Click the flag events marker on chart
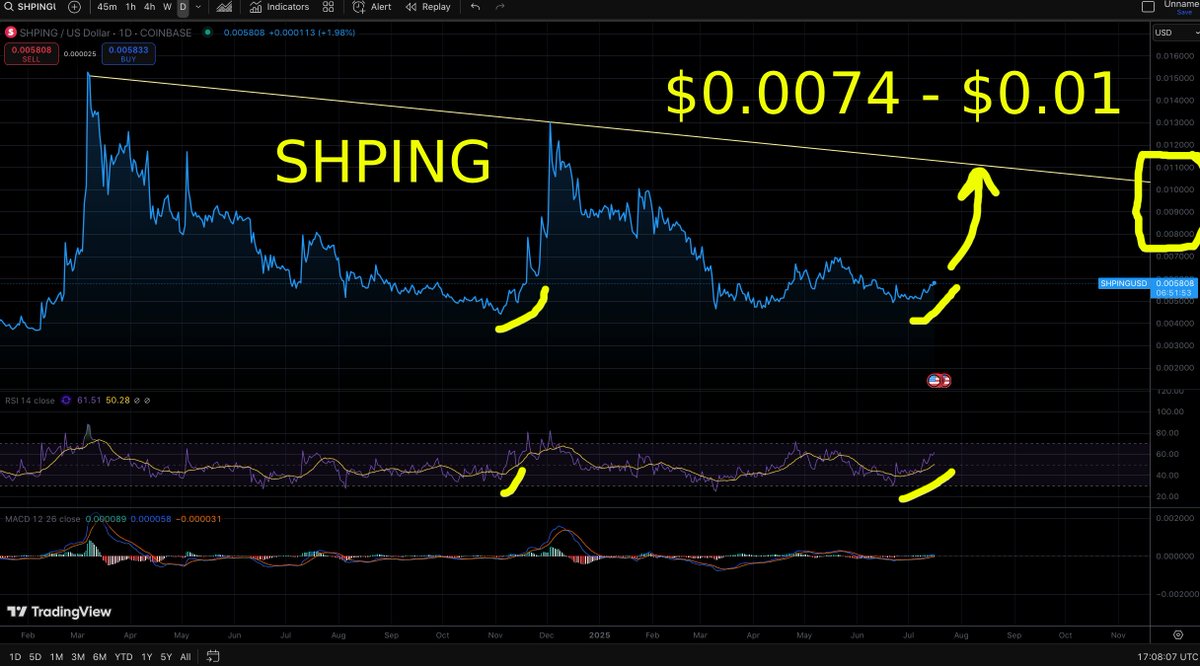Screen dimensions: 1200x666 939,380
